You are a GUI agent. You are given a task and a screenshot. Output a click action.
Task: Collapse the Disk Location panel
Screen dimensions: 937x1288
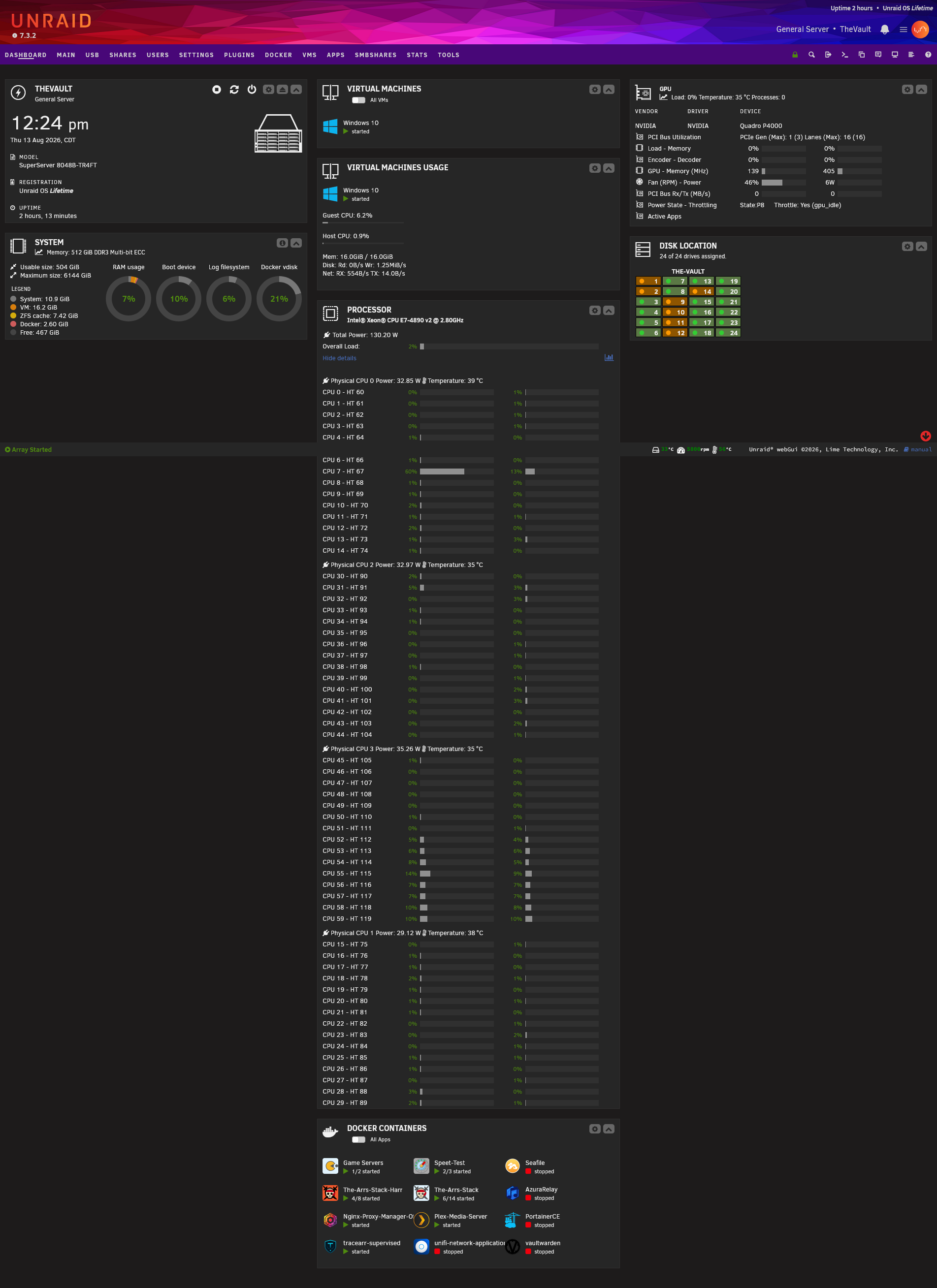(921, 247)
